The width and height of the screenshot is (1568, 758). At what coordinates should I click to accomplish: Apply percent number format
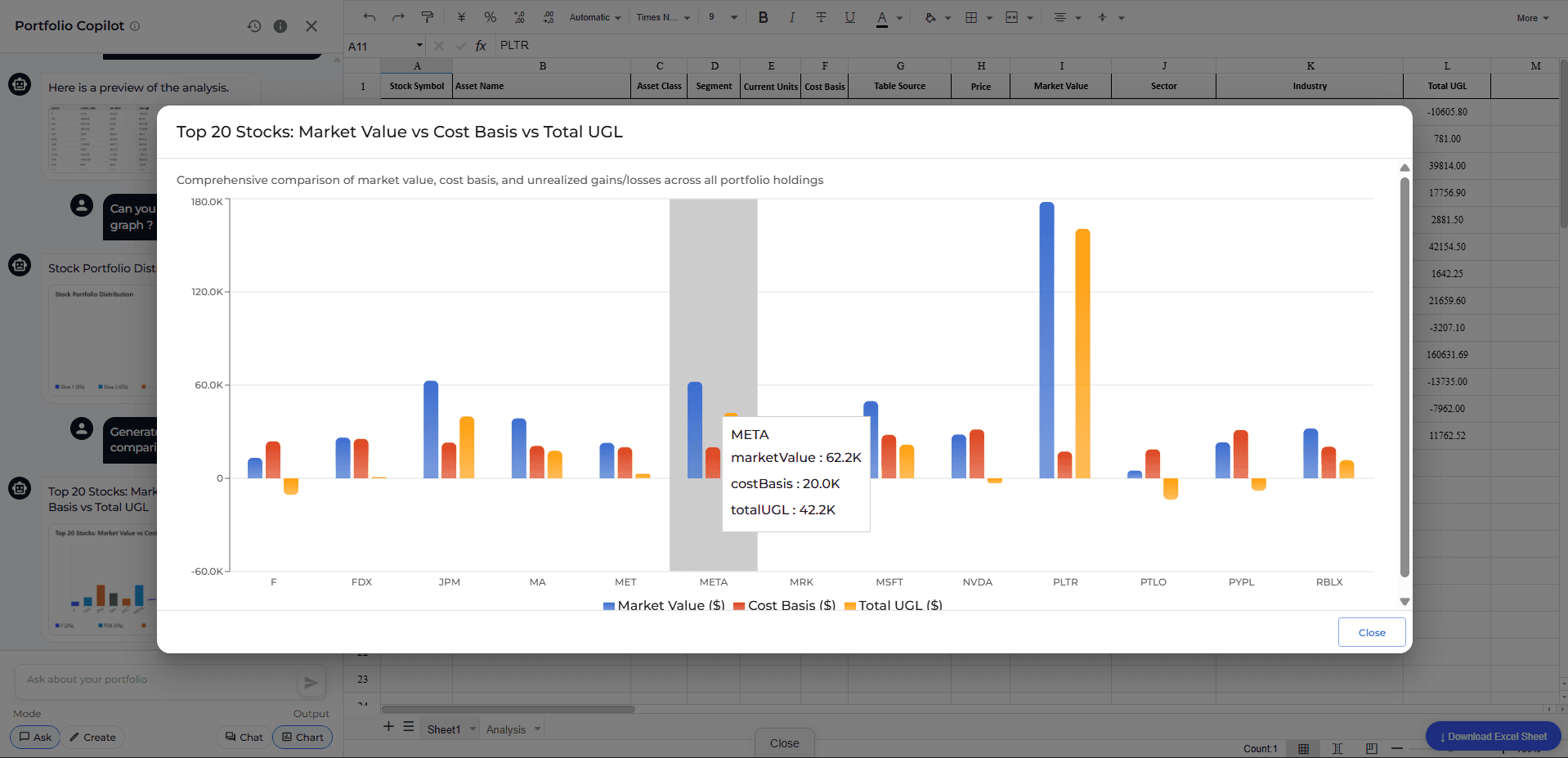coord(490,17)
